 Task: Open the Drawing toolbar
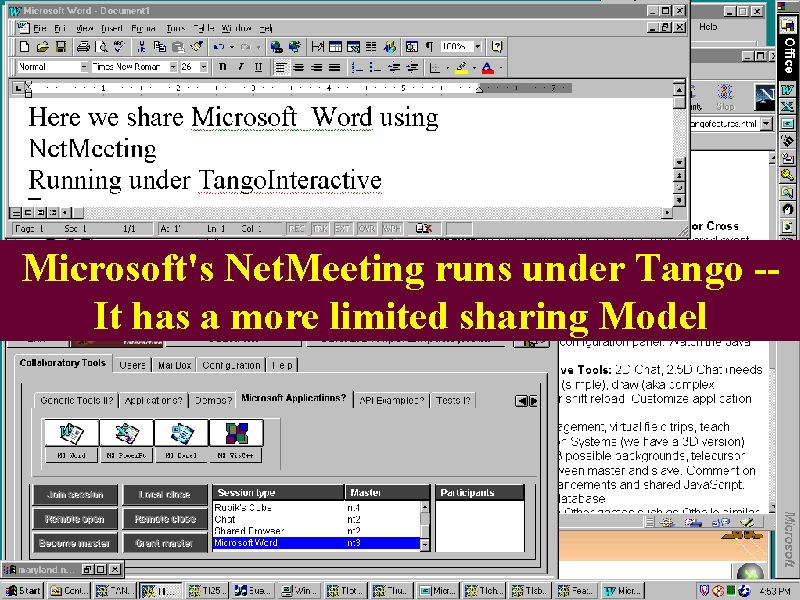(390, 47)
